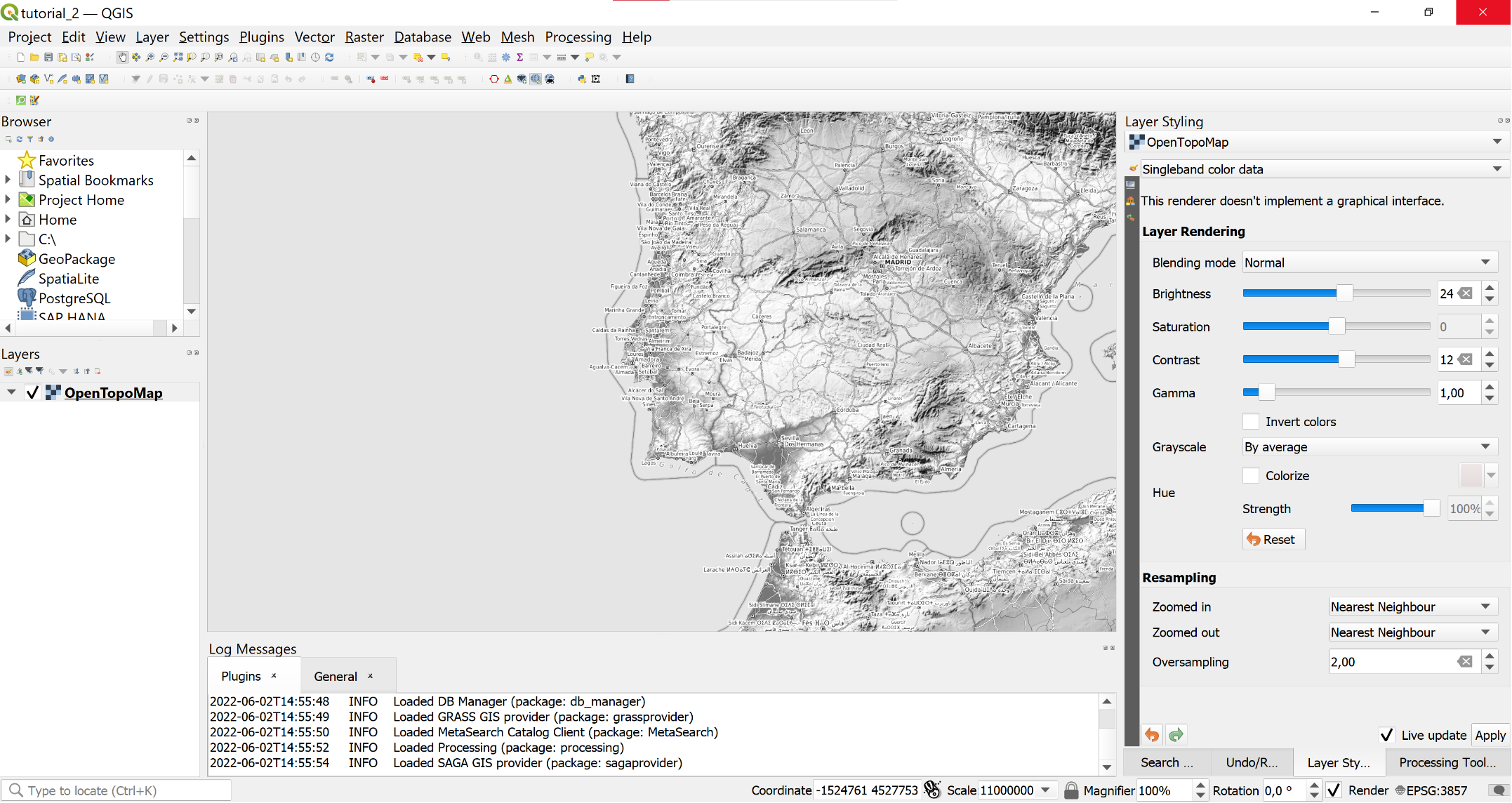Open the Histogram tab in Layer Styling
The image size is (1512, 803).
1130,201
